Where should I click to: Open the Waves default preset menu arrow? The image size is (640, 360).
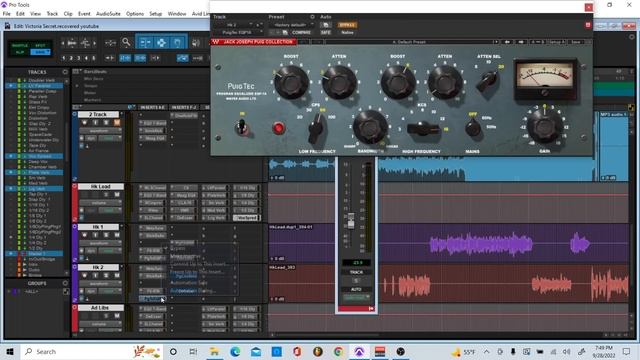coord(496,42)
